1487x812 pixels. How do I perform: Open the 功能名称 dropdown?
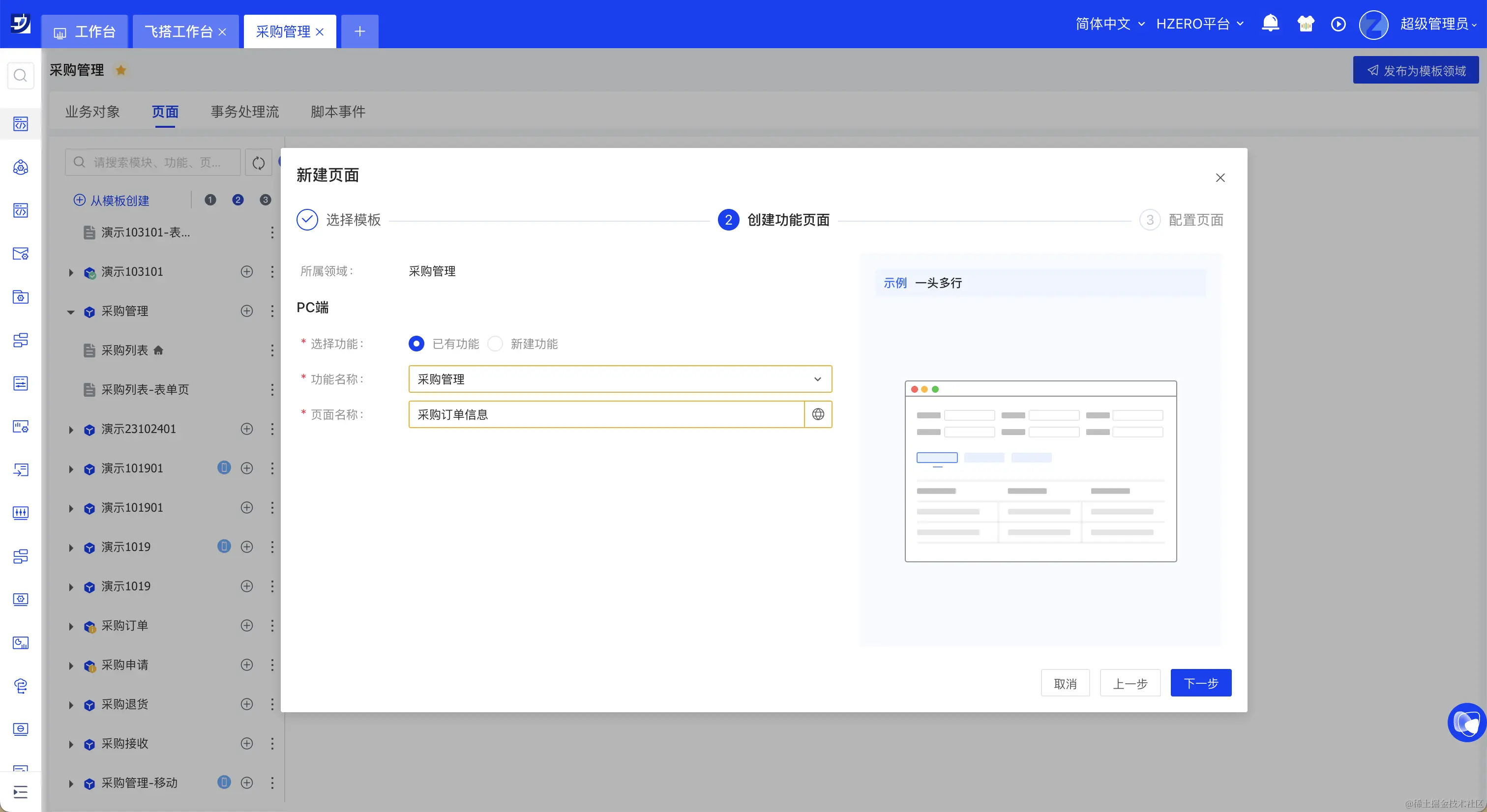[x=620, y=379]
